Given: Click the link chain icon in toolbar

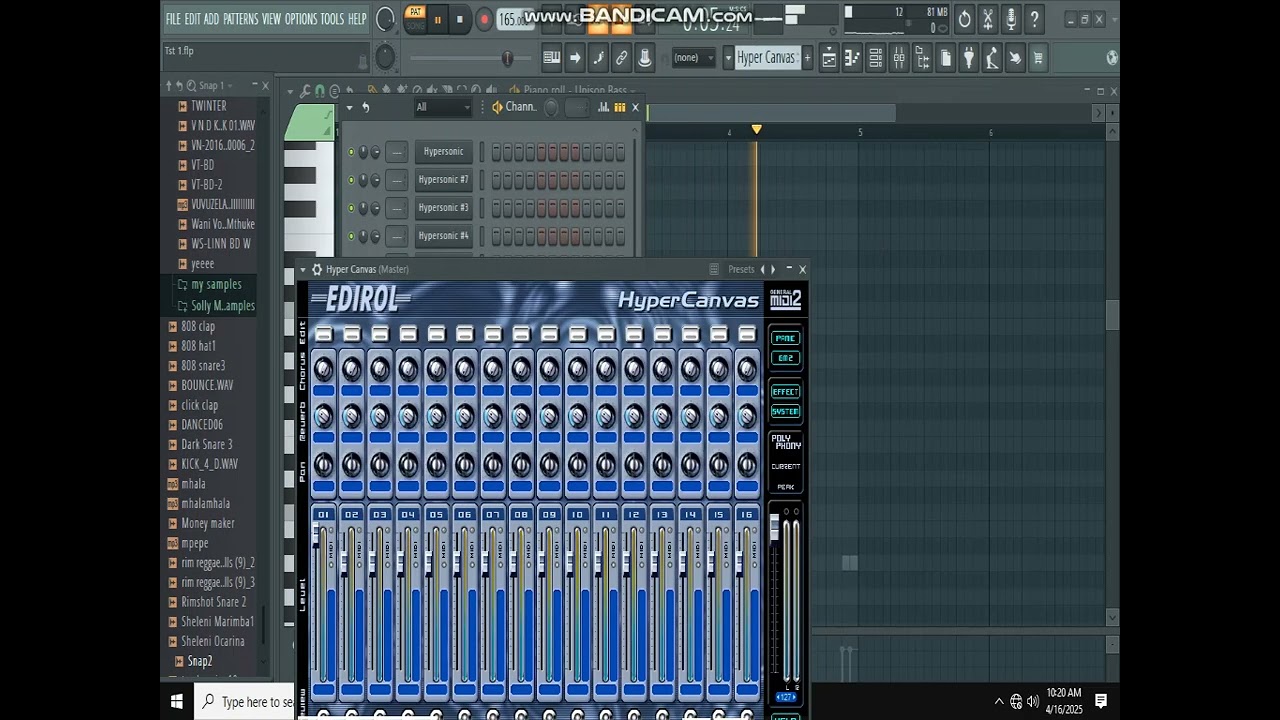Looking at the screenshot, I should (x=621, y=58).
